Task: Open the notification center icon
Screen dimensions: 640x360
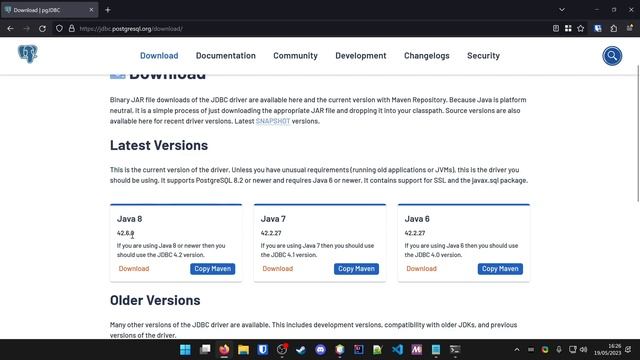Action: pos(628,350)
